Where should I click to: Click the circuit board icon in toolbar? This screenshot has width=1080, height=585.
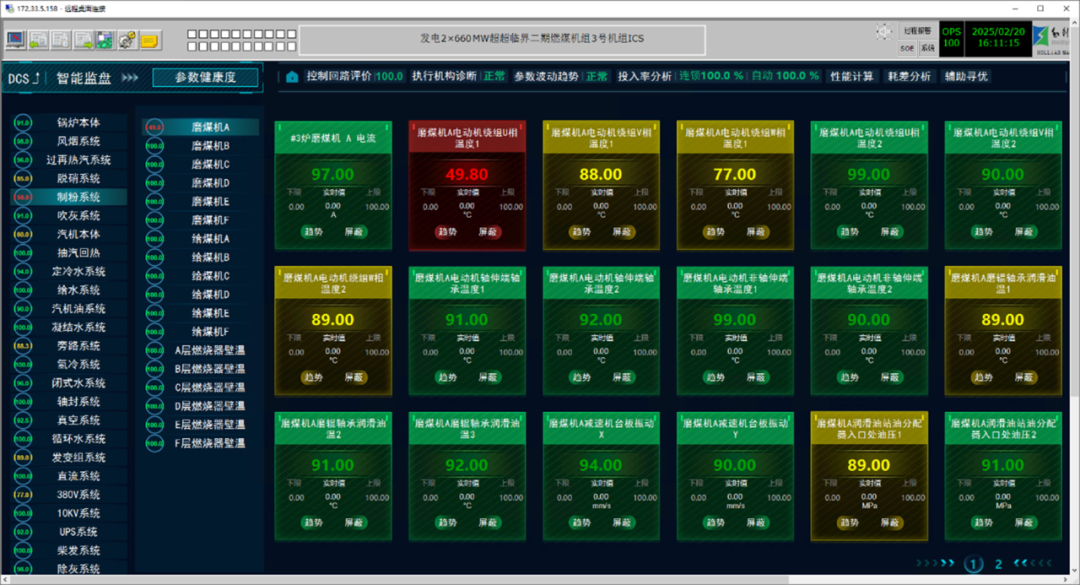click(x=105, y=40)
